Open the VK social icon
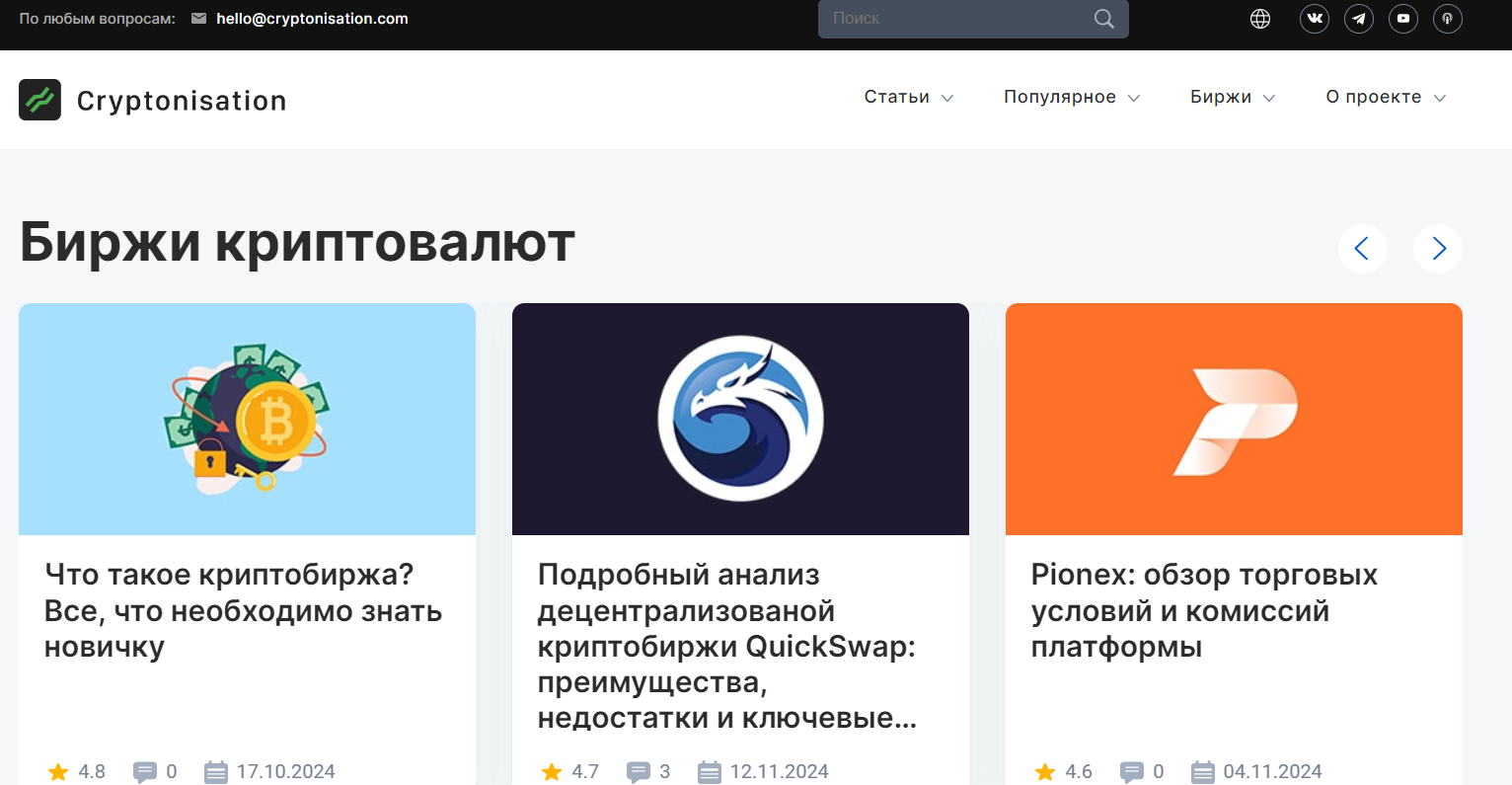This screenshot has height=785, width=1512. click(1315, 19)
